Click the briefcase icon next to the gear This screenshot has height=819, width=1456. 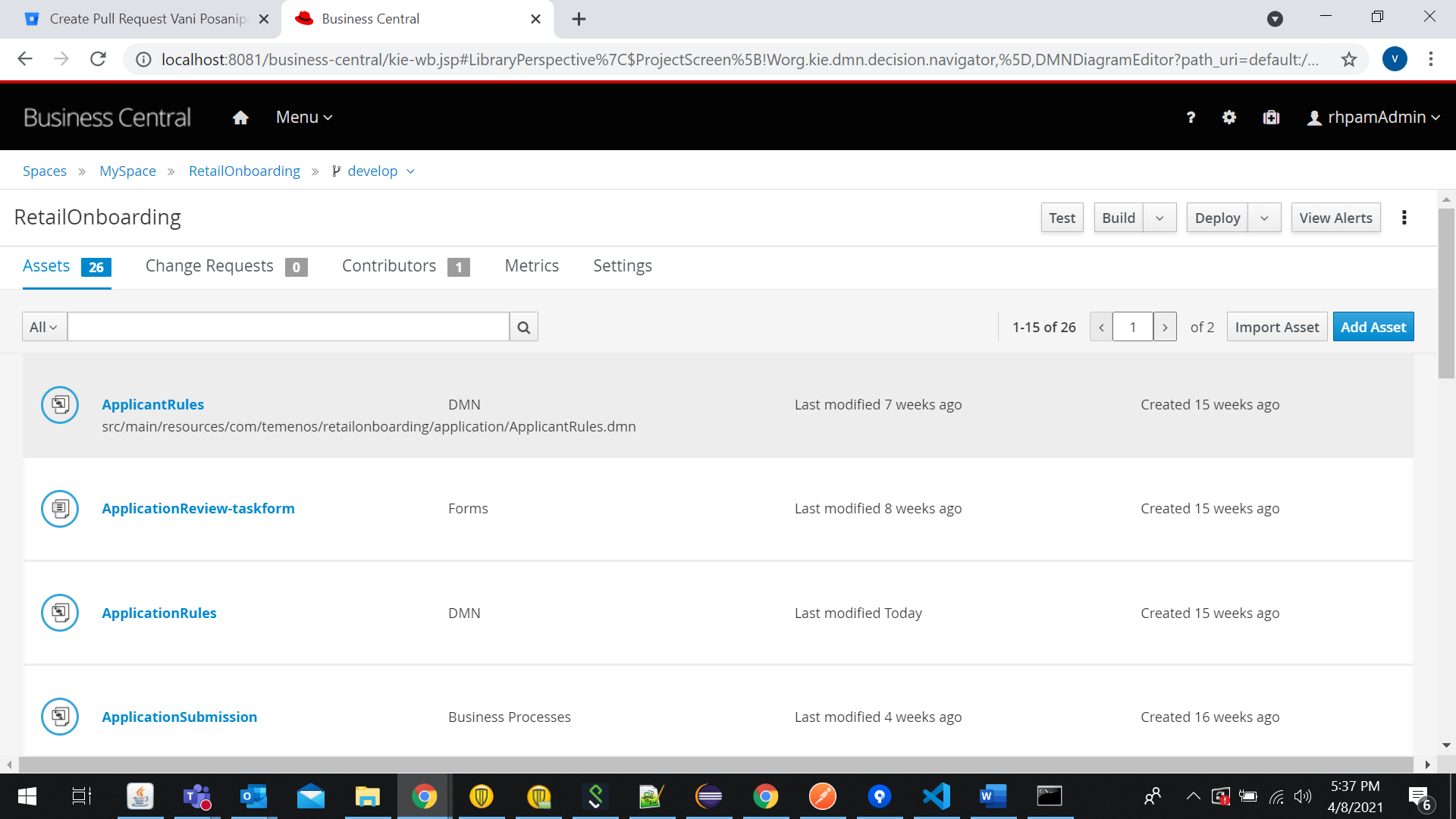pos(1271,118)
